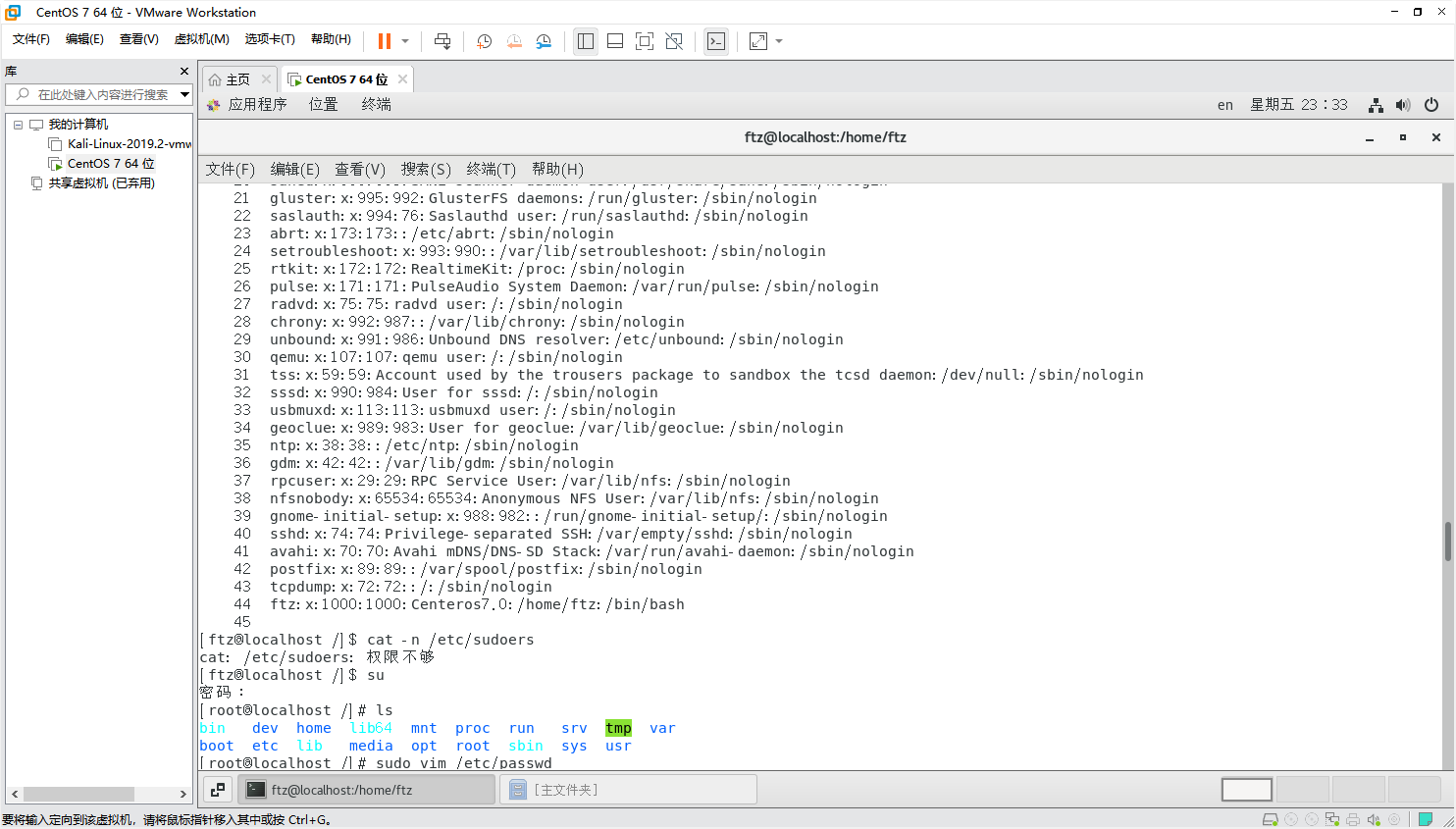Click the stretch guest display icon

pyautogui.click(x=758, y=41)
